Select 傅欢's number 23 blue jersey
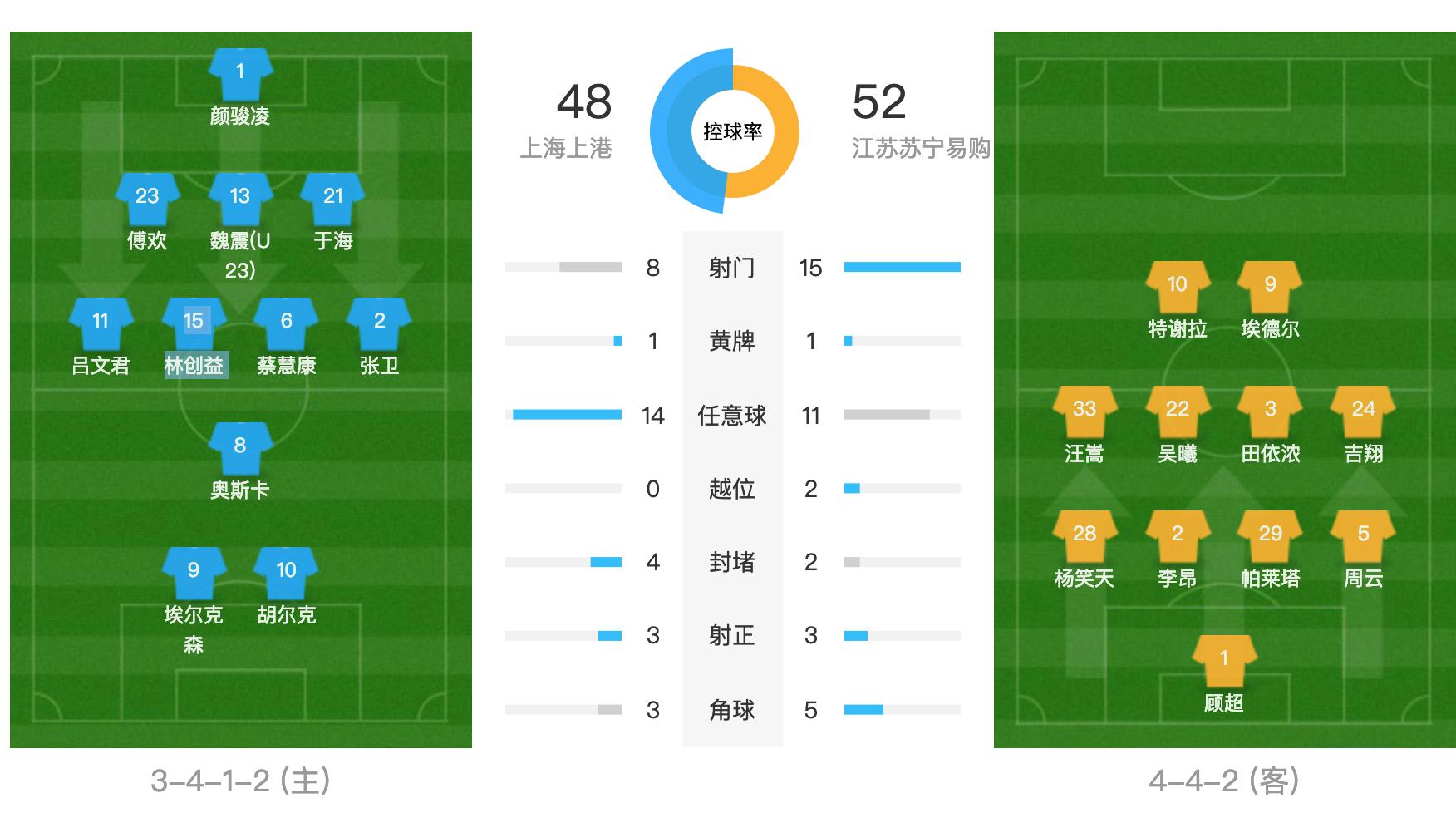The width and height of the screenshot is (1456, 823). click(147, 198)
